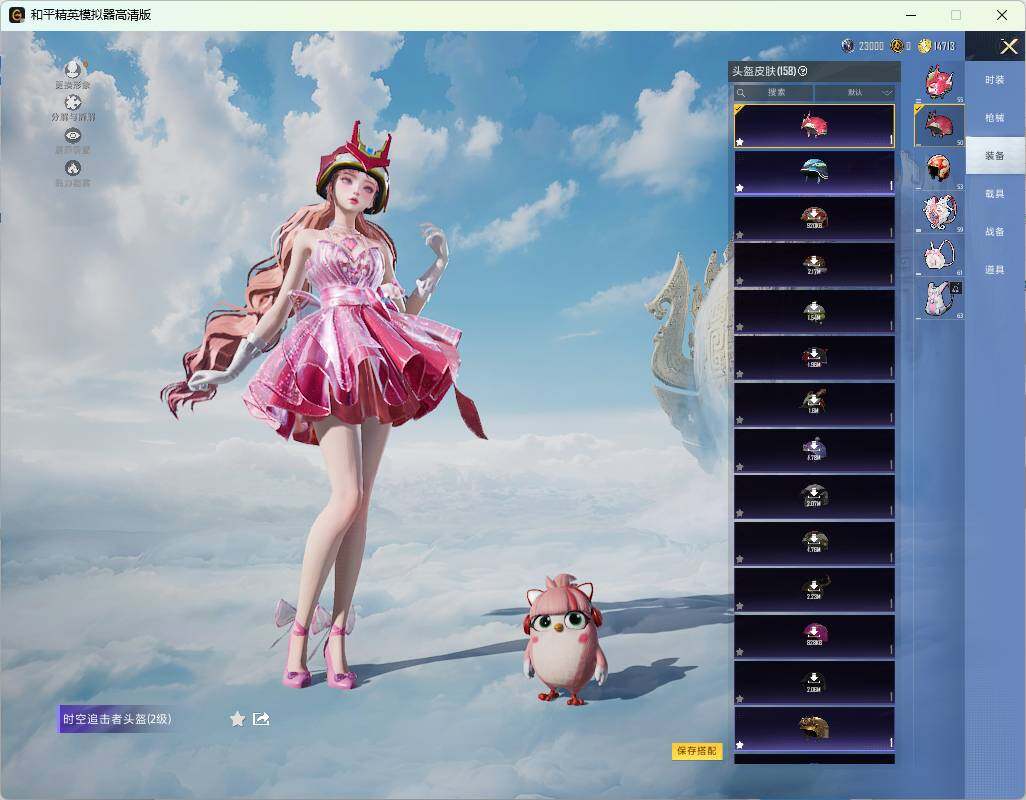Viewport: 1026px width, 800px height.
Task: Download the red helmet skin in third row
Action: click(x=814, y=218)
